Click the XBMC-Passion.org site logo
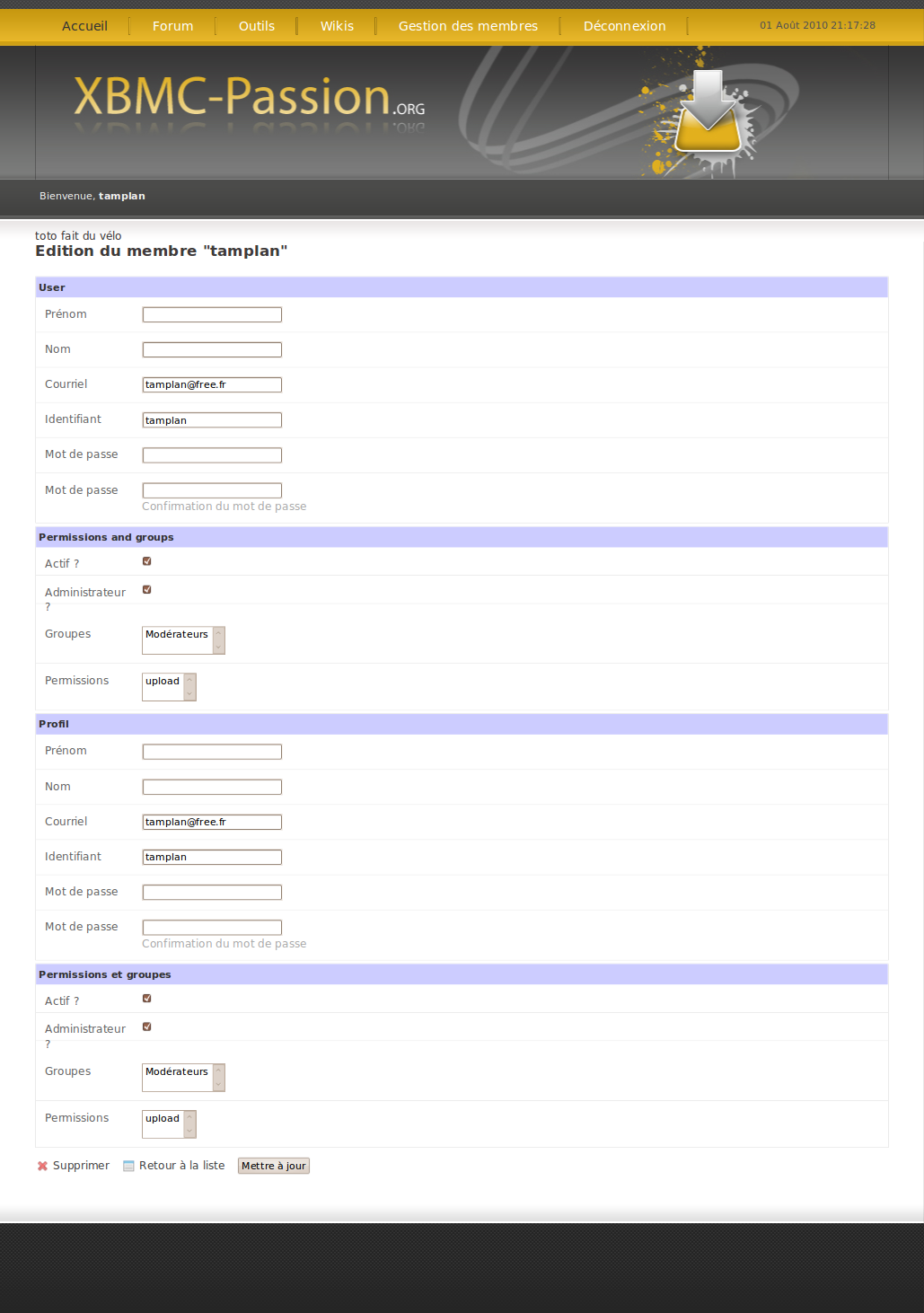Image resolution: width=924 pixels, height=1313 pixels. coord(249,97)
